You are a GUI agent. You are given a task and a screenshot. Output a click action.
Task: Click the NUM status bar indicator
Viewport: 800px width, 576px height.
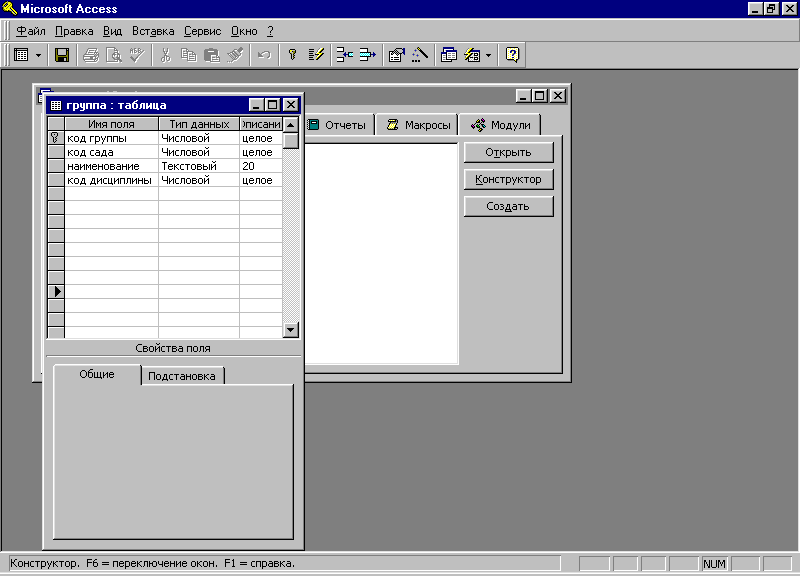tap(714, 564)
